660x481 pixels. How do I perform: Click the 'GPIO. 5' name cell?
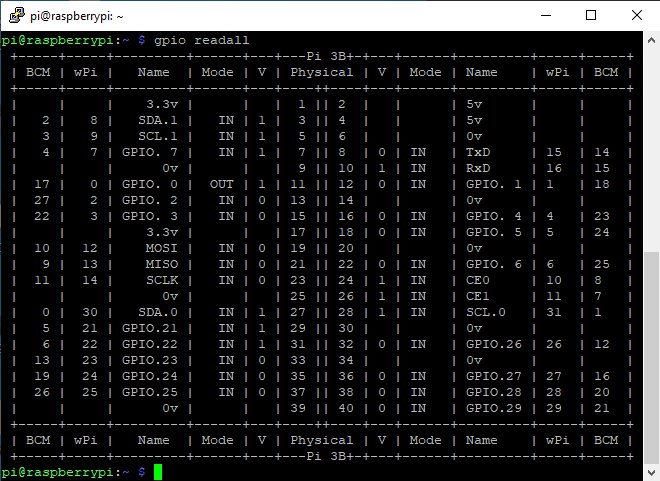(494, 232)
